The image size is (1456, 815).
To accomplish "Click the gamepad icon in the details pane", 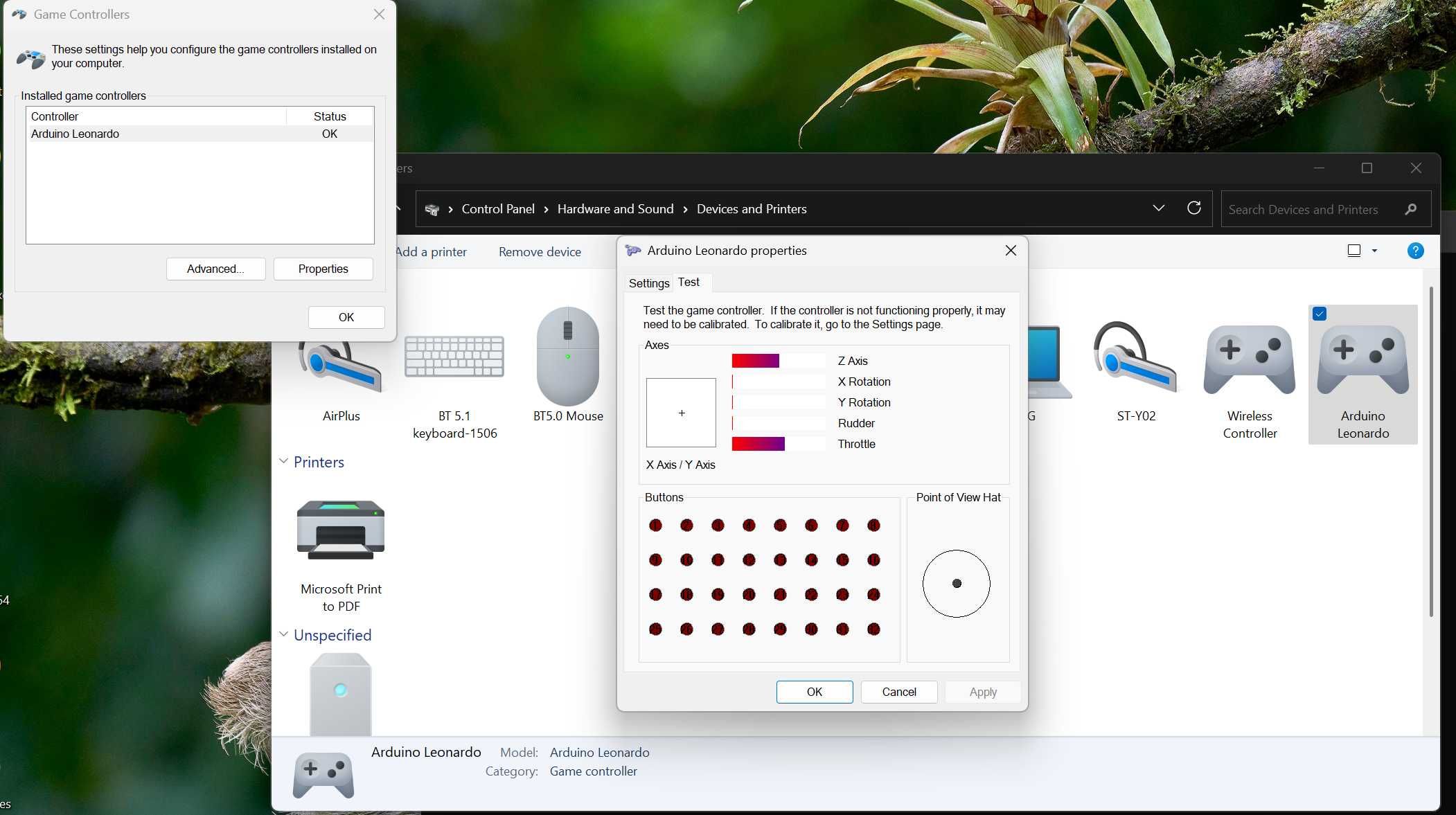I will pos(323,775).
